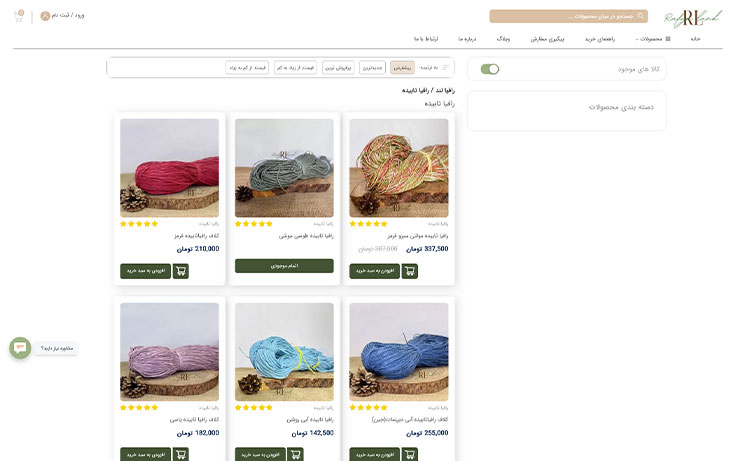735x461 pixels.
Task: Click cart icon for the lilac raffia product
Action: click(x=180, y=454)
